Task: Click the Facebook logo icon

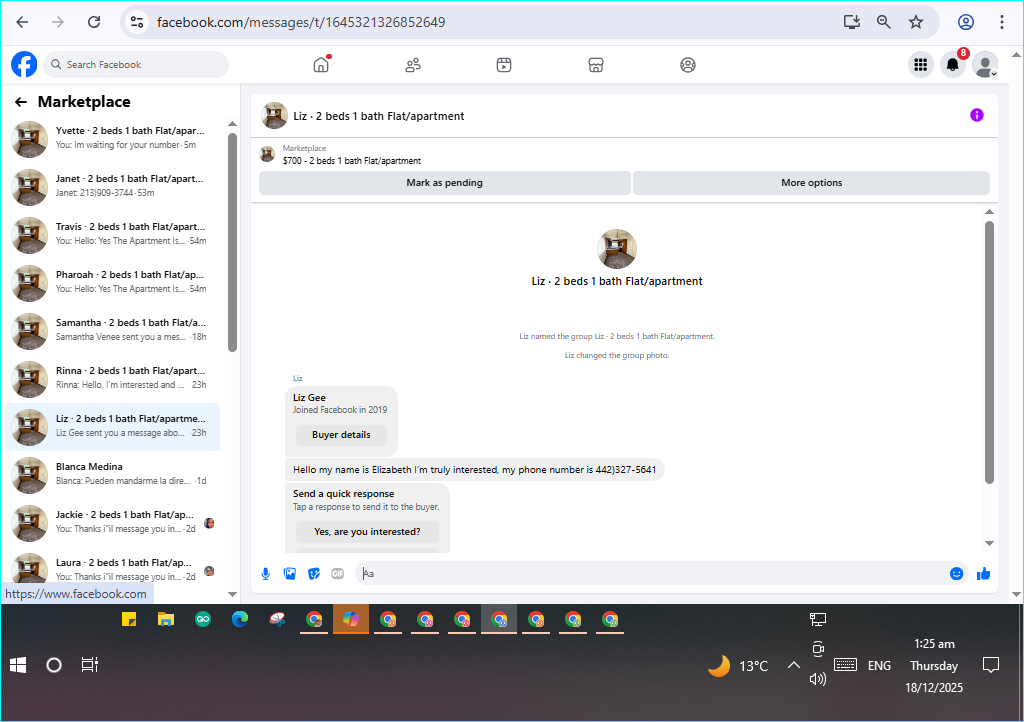Action: 24,65
